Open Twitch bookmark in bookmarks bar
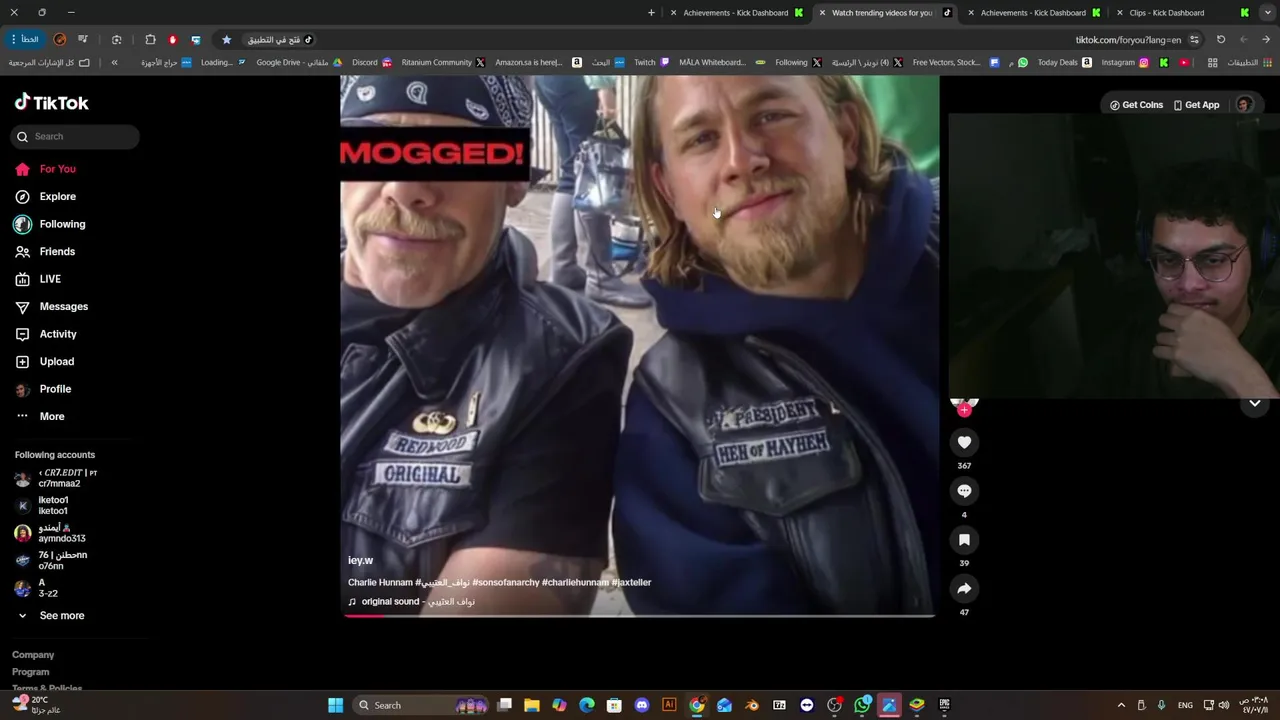This screenshot has width=1280, height=720. (x=652, y=62)
